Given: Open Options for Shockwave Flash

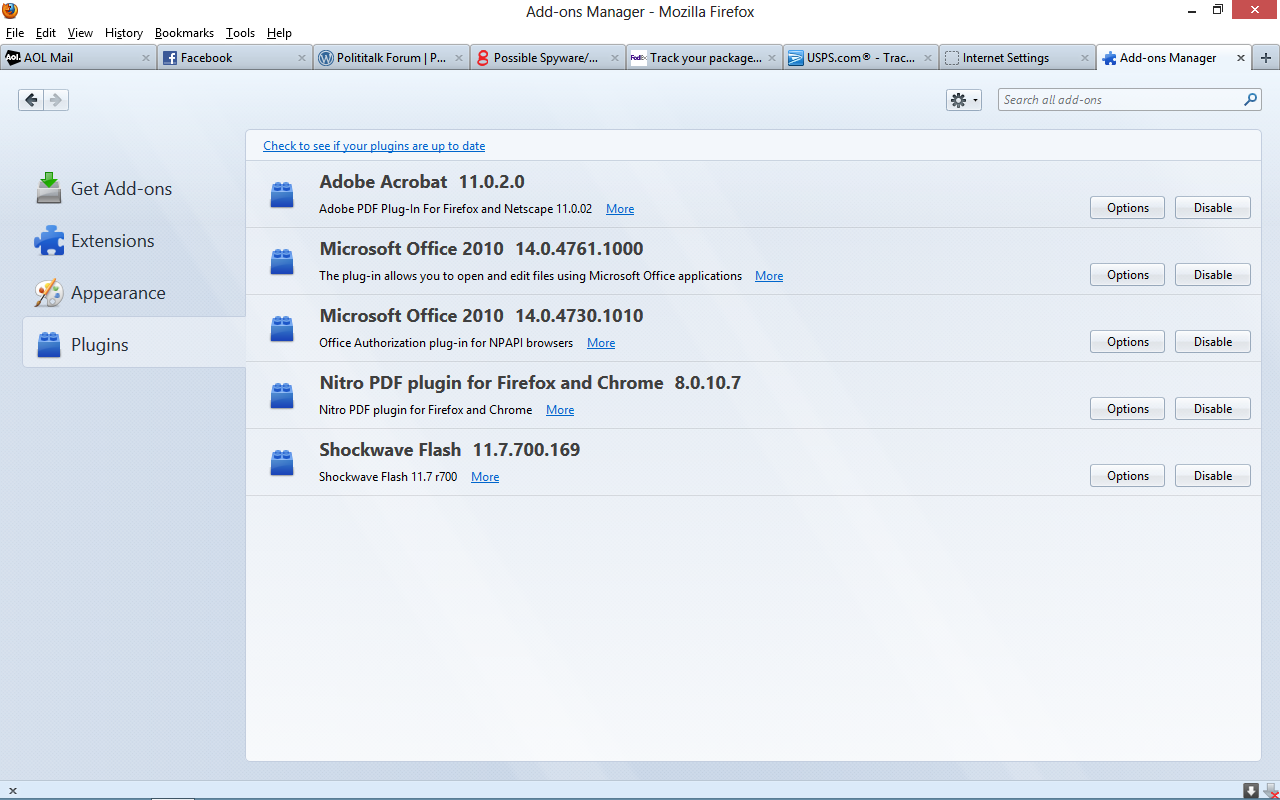Looking at the screenshot, I should tap(1128, 476).
